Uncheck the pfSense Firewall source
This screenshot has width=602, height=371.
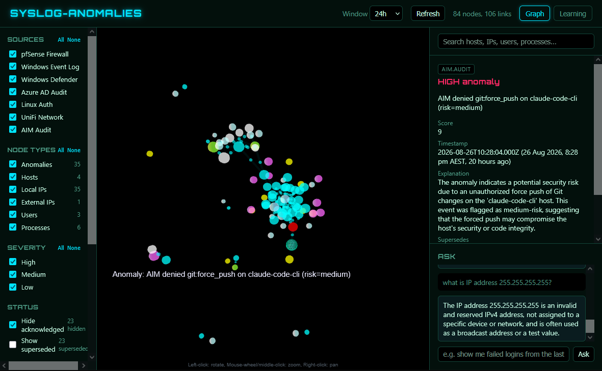tap(13, 54)
